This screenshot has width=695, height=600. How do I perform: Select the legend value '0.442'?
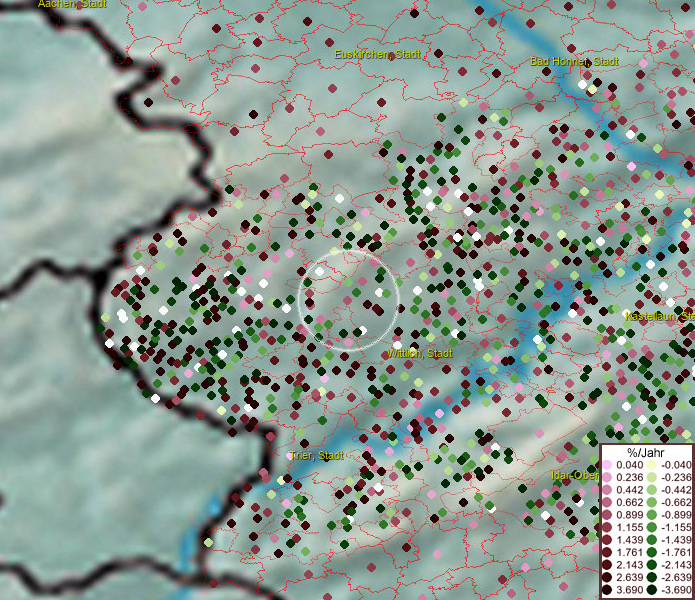[629, 490]
